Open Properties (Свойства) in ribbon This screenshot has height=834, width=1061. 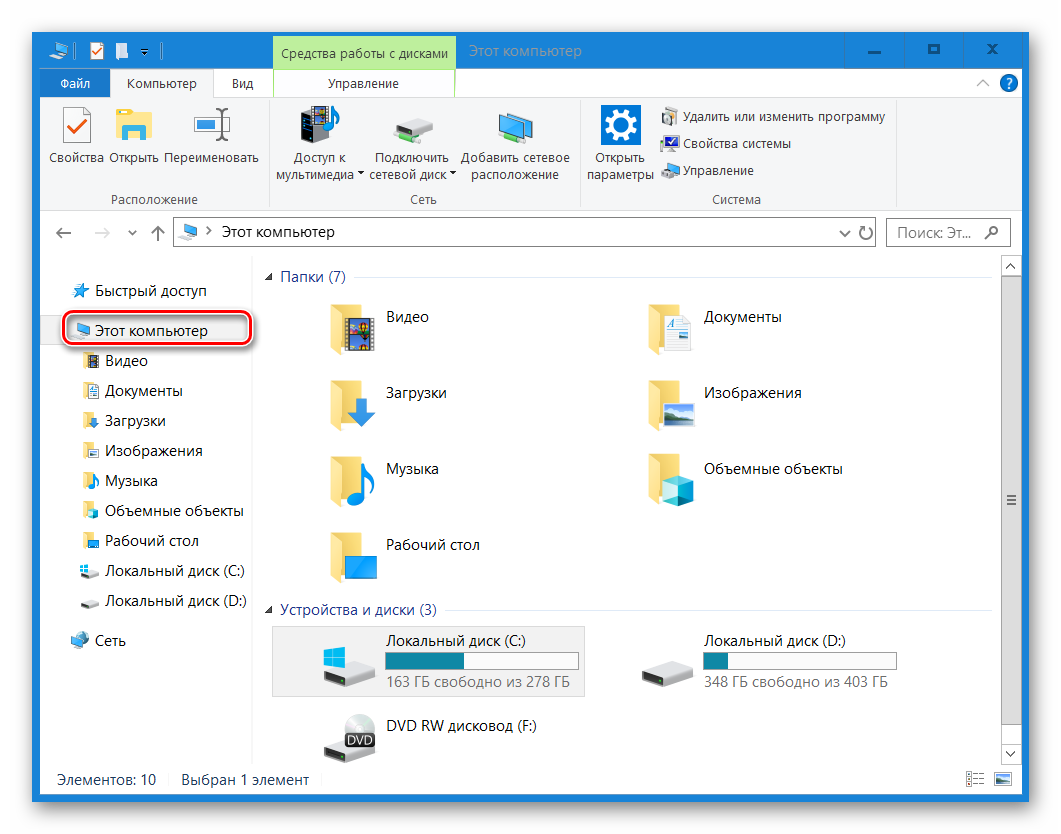click(76, 135)
